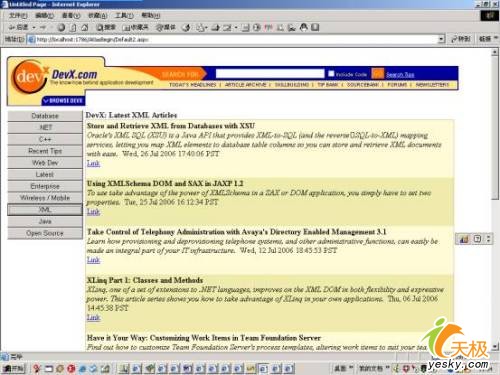Click the 'DevX: Latest XML Articles' heading
This screenshot has height=375, width=500.
tap(131, 115)
